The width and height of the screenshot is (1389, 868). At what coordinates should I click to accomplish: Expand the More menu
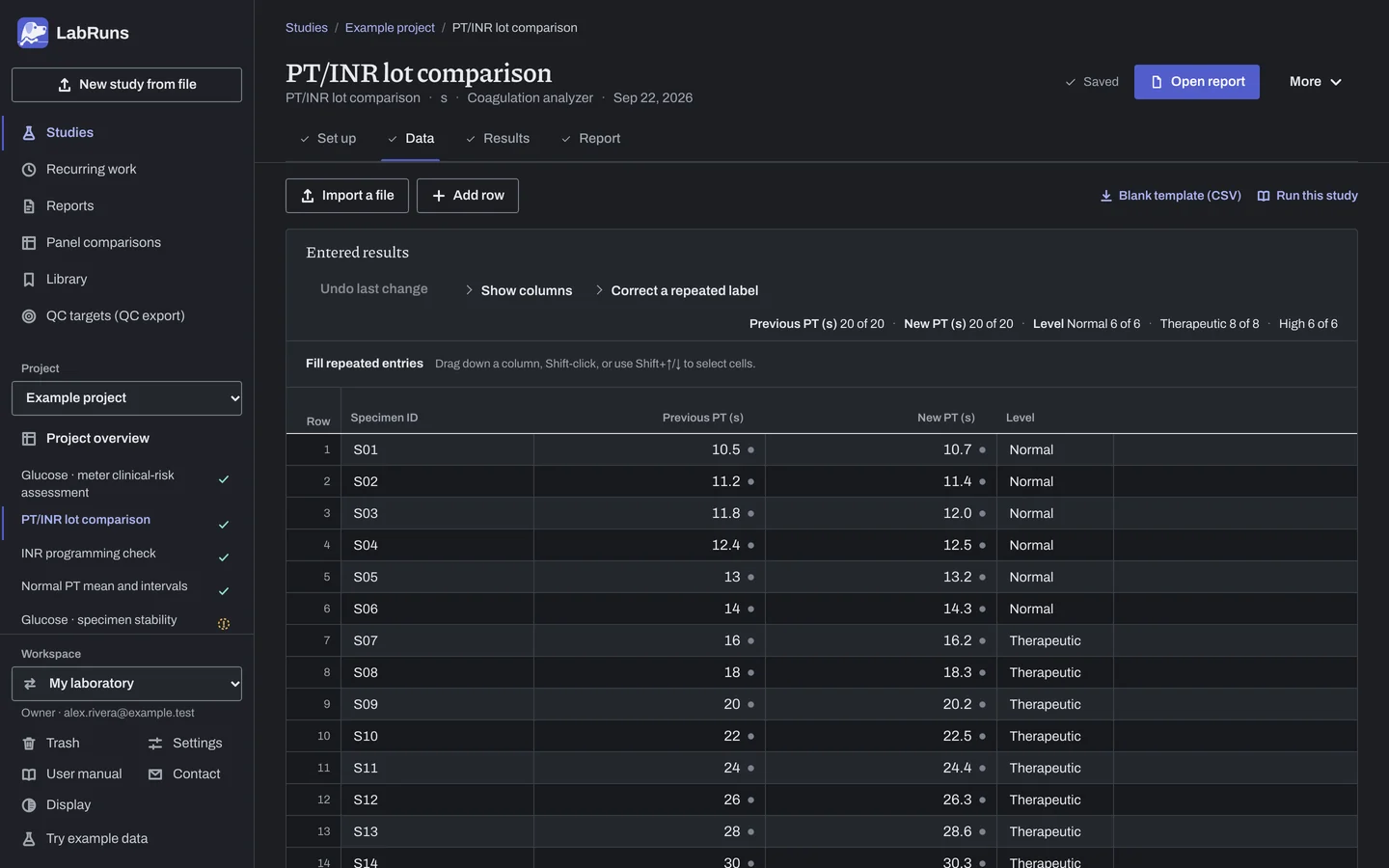point(1316,82)
